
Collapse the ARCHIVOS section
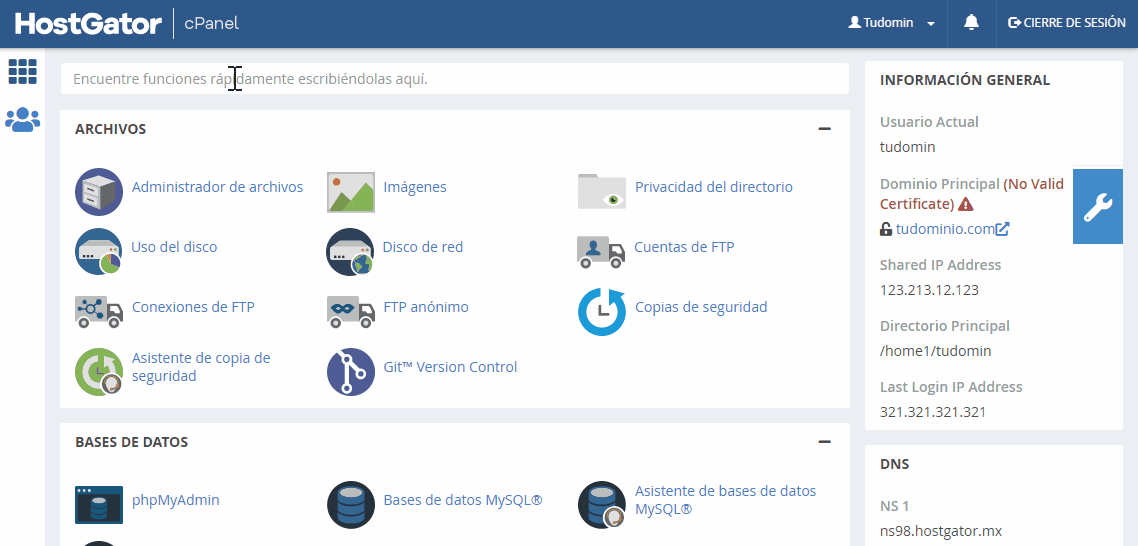coord(824,129)
